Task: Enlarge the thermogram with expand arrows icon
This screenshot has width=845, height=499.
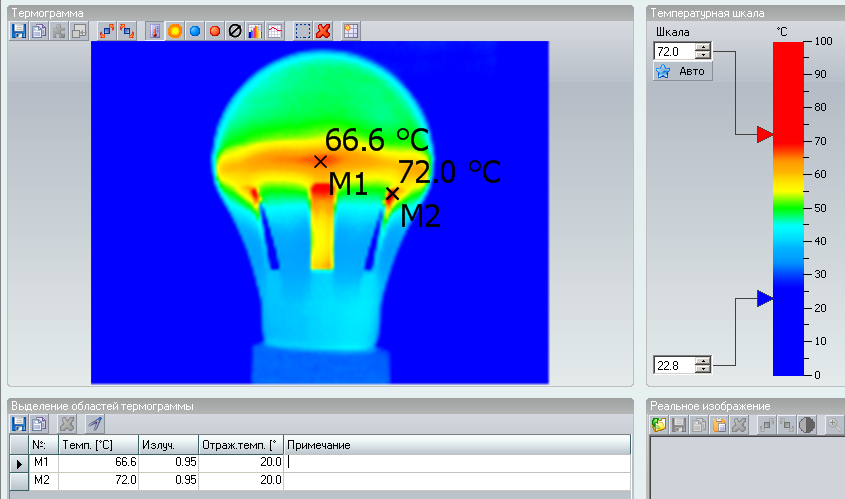Action: 107,31
